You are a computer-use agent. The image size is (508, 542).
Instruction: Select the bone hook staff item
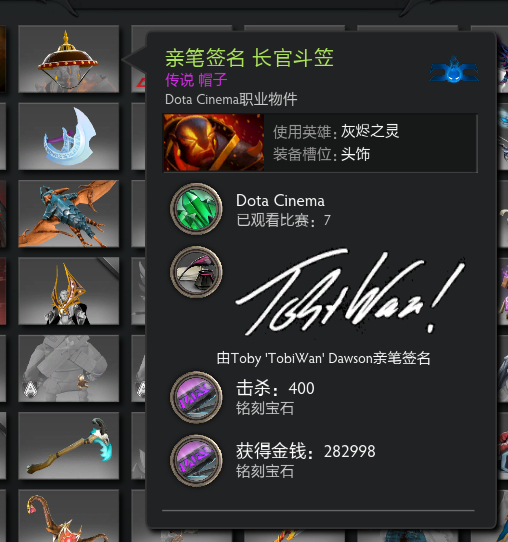coord(68,446)
